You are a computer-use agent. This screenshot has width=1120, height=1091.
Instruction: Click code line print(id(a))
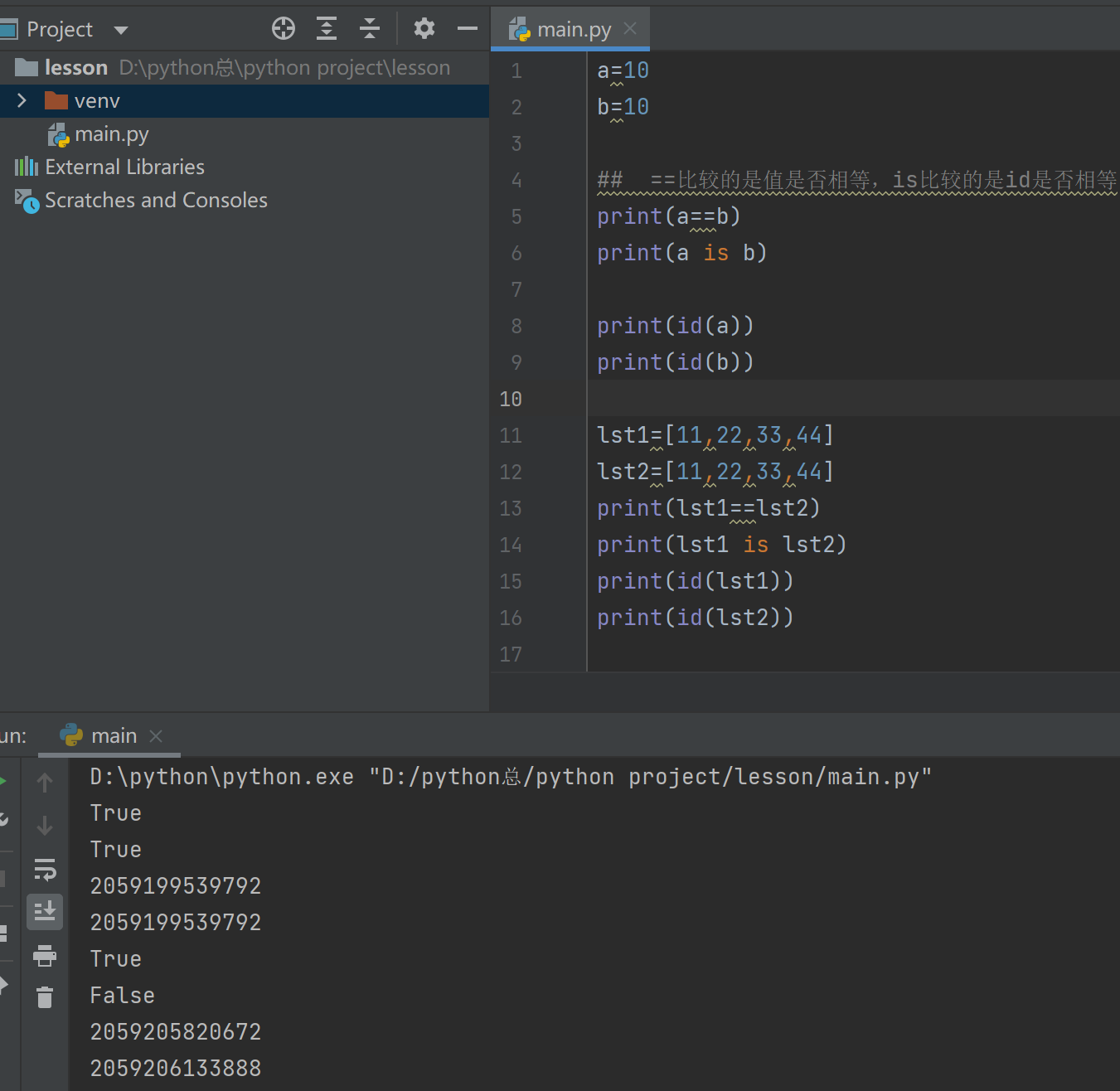click(675, 326)
